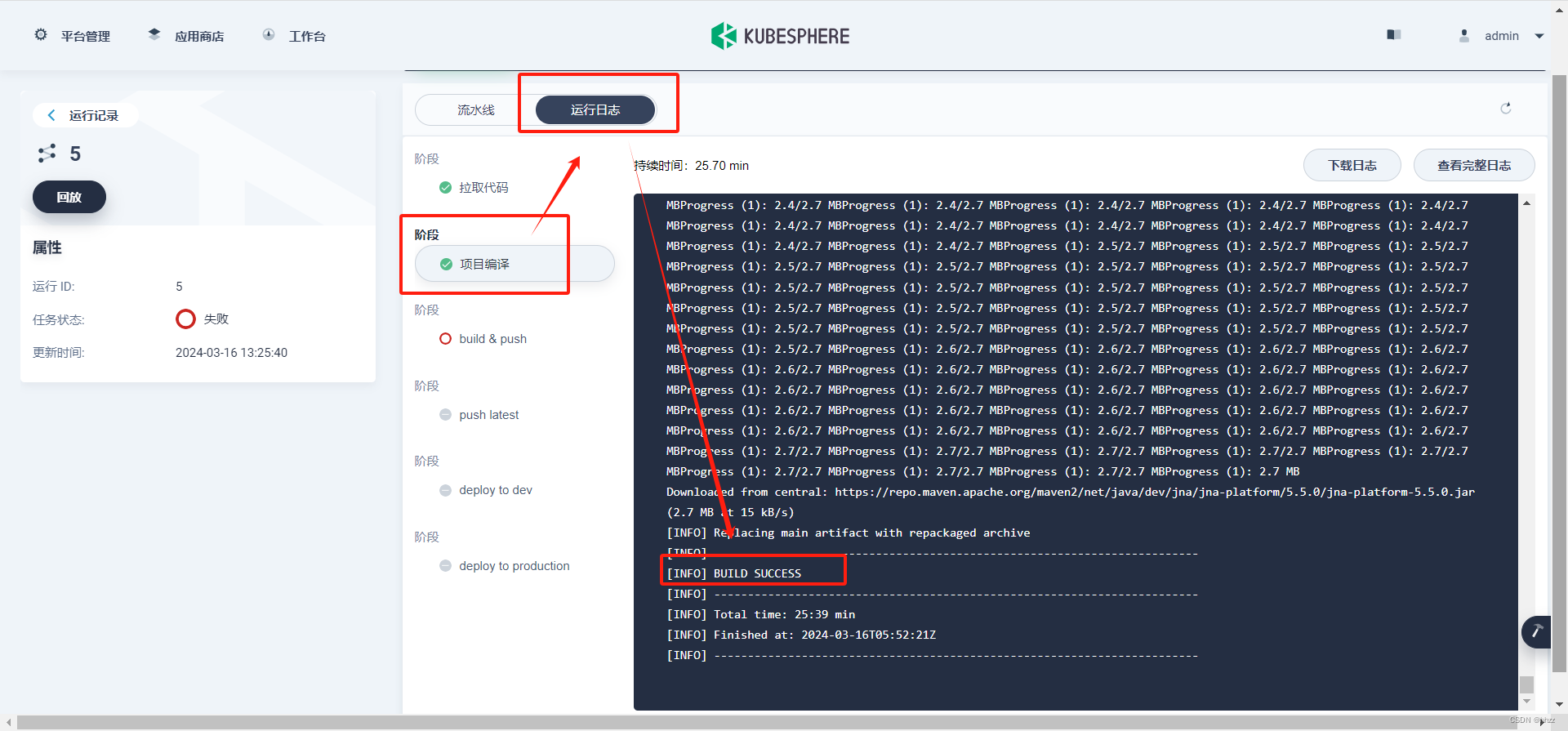The height and width of the screenshot is (731, 1568).
Task: Click the Finished at log line
Action: click(801, 635)
